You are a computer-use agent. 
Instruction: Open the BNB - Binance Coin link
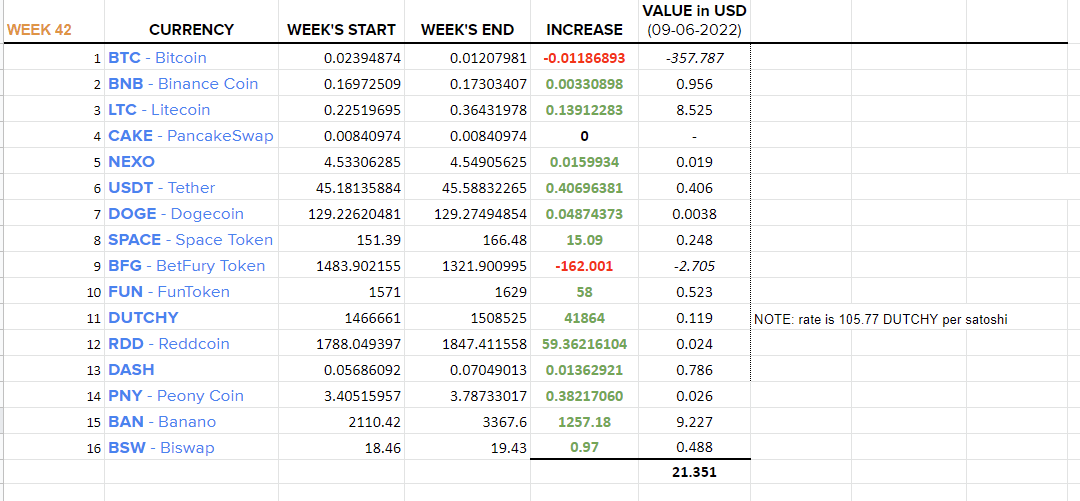click(183, 84)
